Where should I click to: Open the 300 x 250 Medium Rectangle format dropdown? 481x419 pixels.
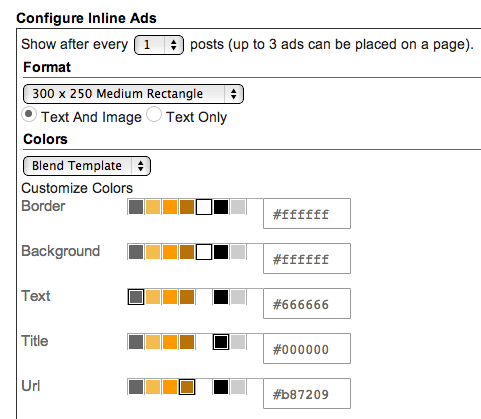pos(133,94)
